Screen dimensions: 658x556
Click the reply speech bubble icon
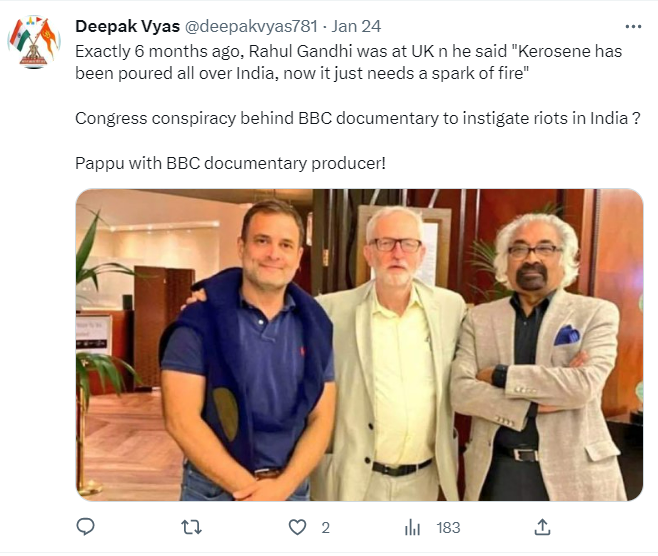[x=86, y=527]
